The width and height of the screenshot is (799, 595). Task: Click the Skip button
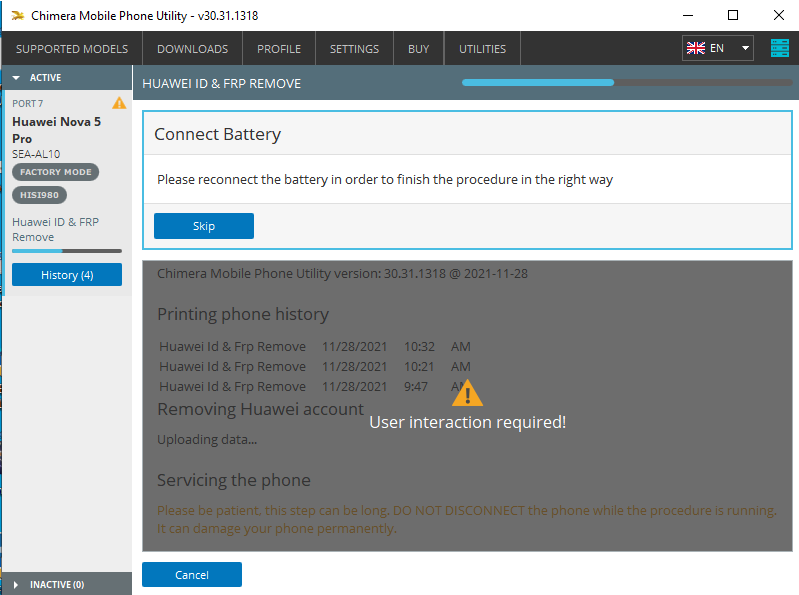click(204, 226)
